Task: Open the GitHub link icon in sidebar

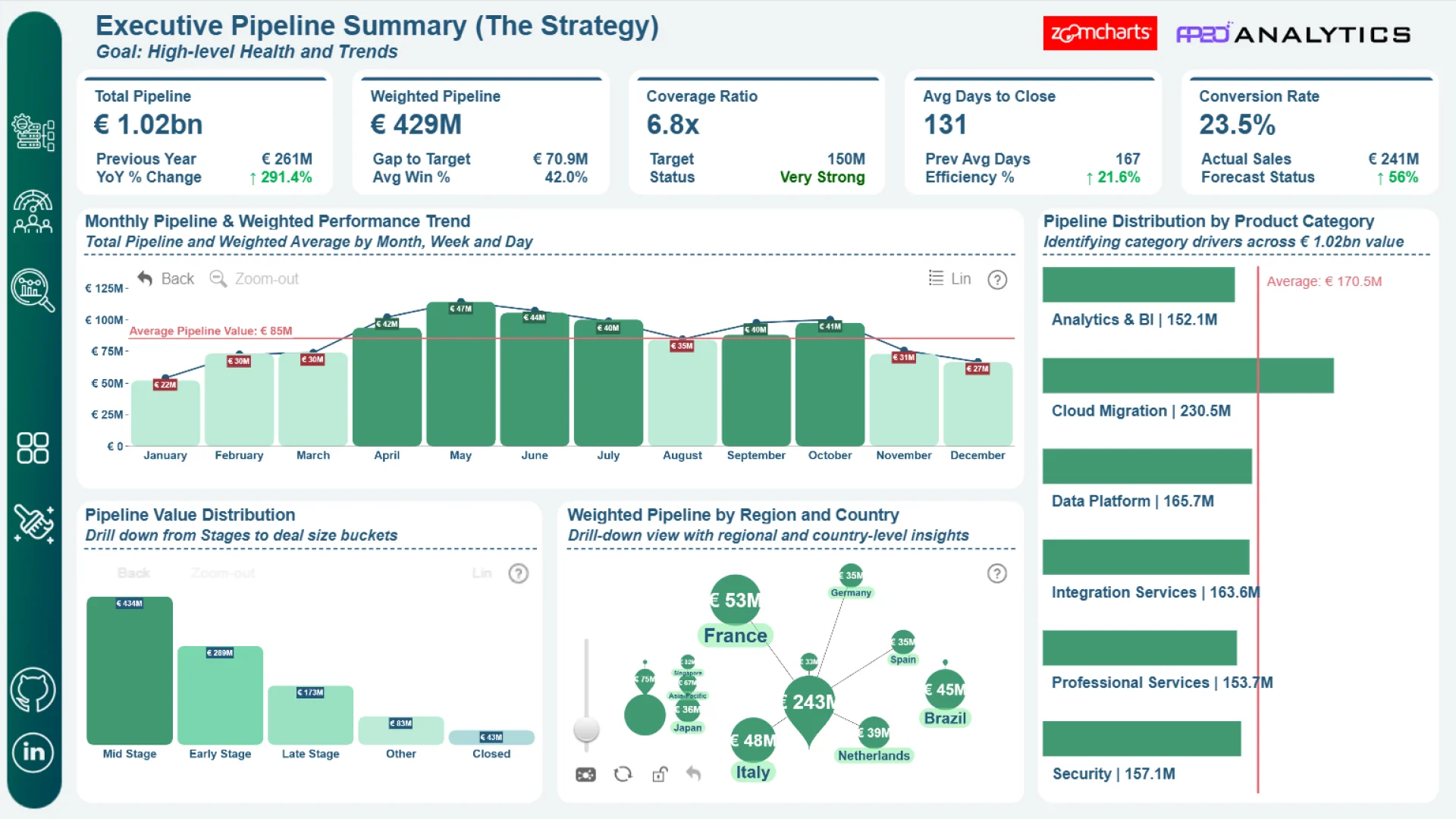Action: coord(33,690)
